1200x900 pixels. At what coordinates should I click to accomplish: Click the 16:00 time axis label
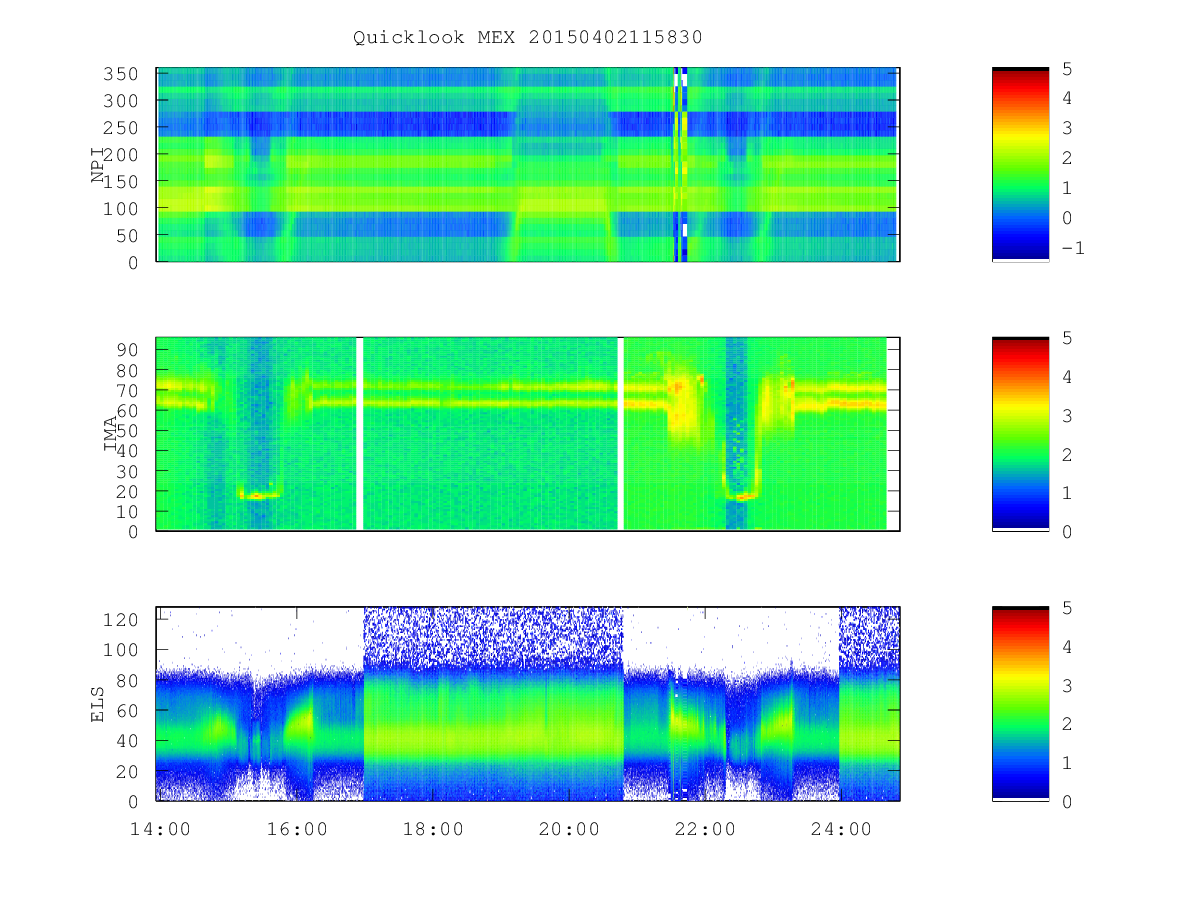pyautogui.click(x=297, y=829)
